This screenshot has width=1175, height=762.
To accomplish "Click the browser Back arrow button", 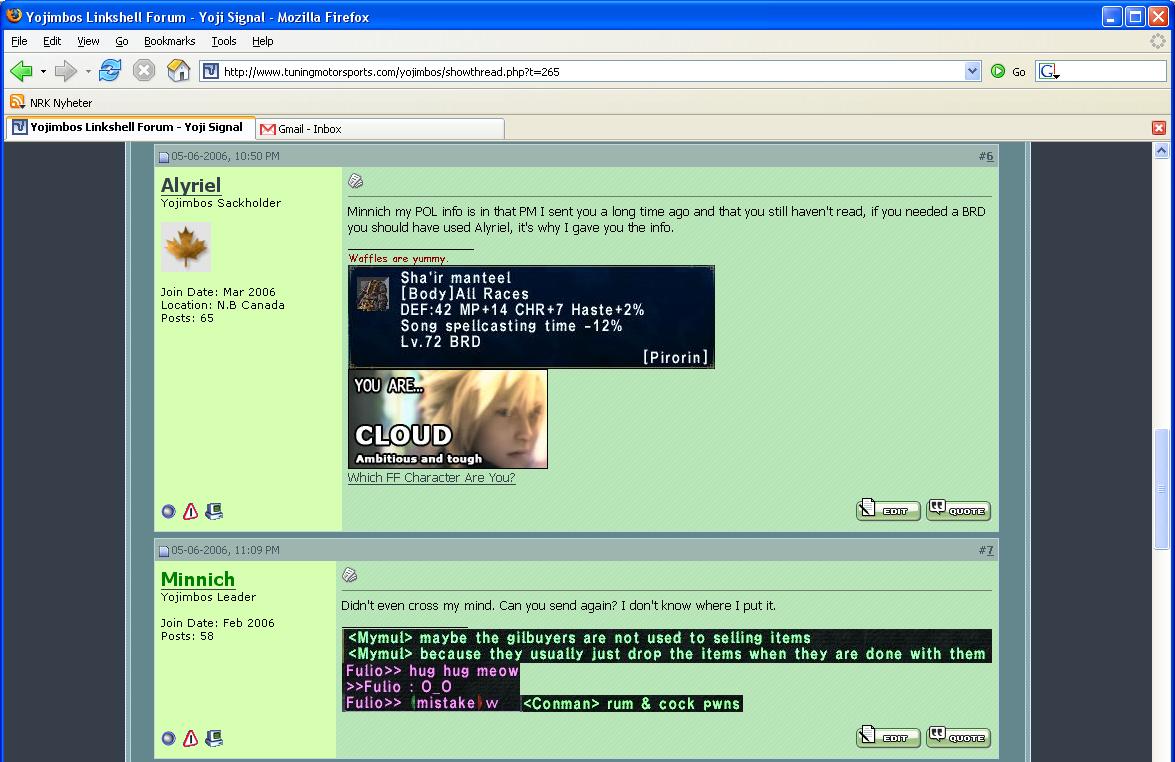I will click(21, 71).
